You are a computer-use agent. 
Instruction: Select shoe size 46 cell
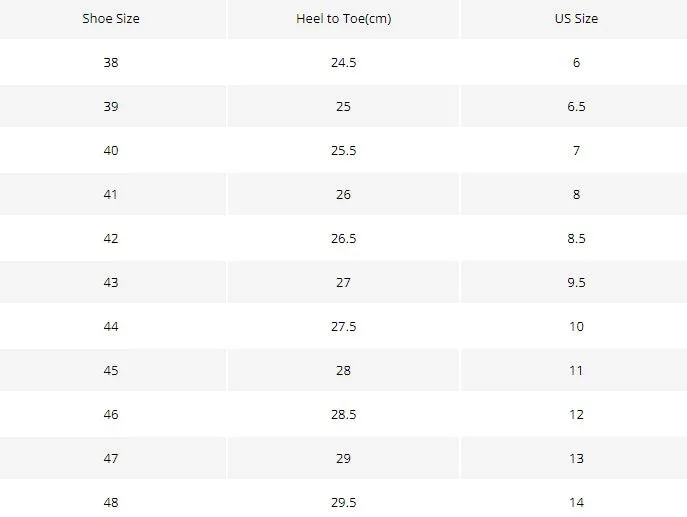111,414
